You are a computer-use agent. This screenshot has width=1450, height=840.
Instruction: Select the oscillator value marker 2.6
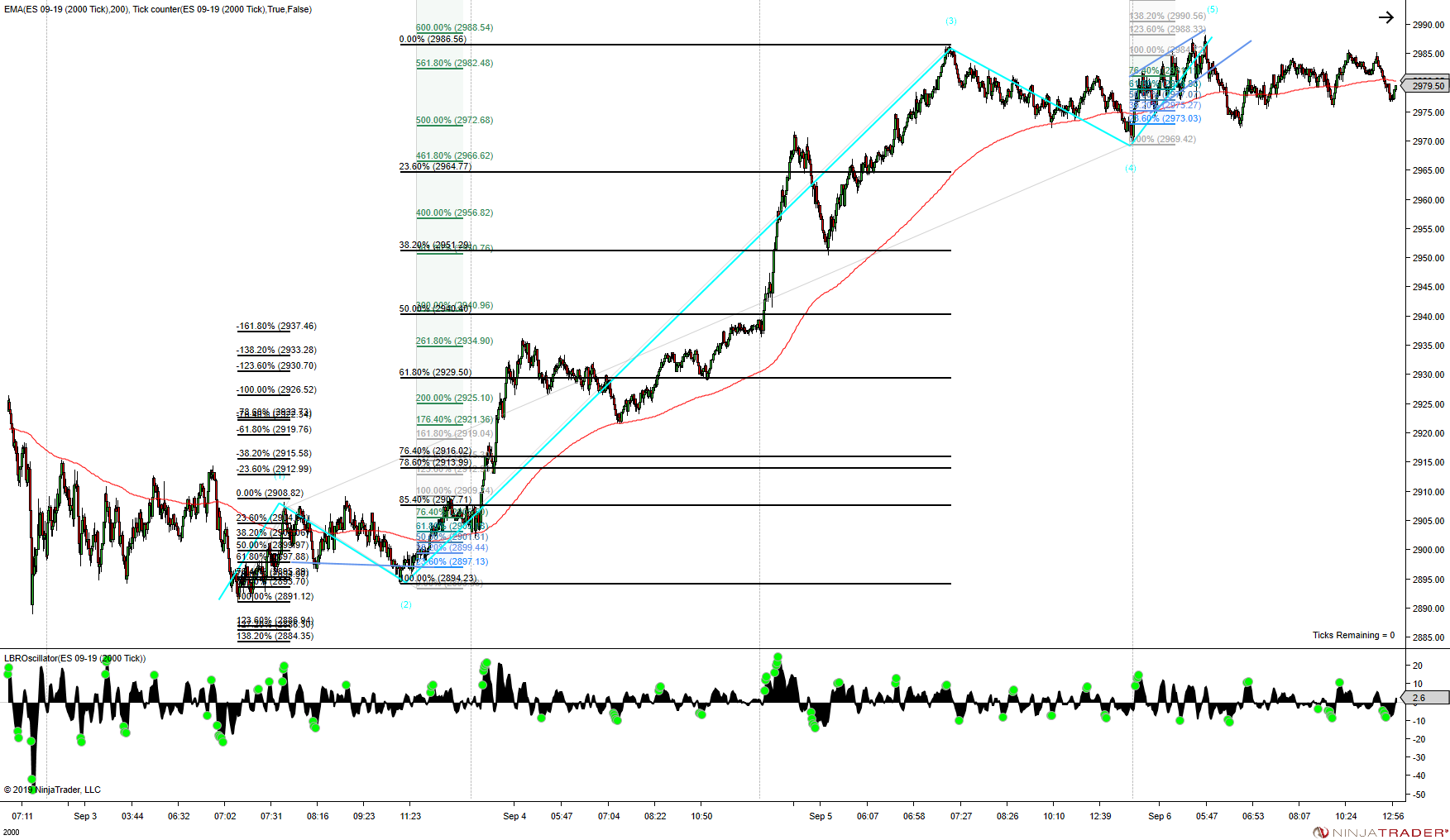point(1426,698)
